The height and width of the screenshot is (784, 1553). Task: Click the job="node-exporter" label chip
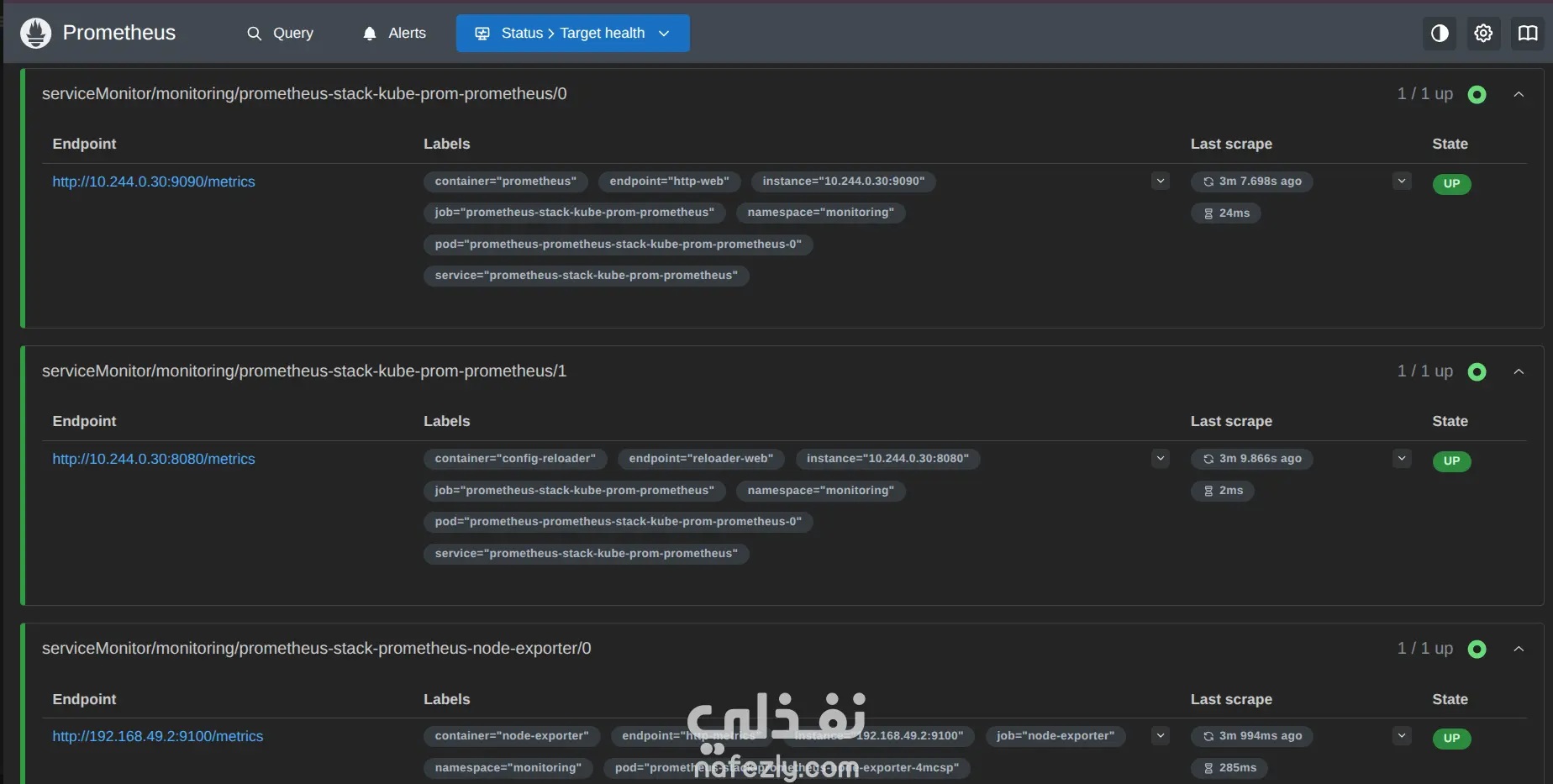[1056, 736]
